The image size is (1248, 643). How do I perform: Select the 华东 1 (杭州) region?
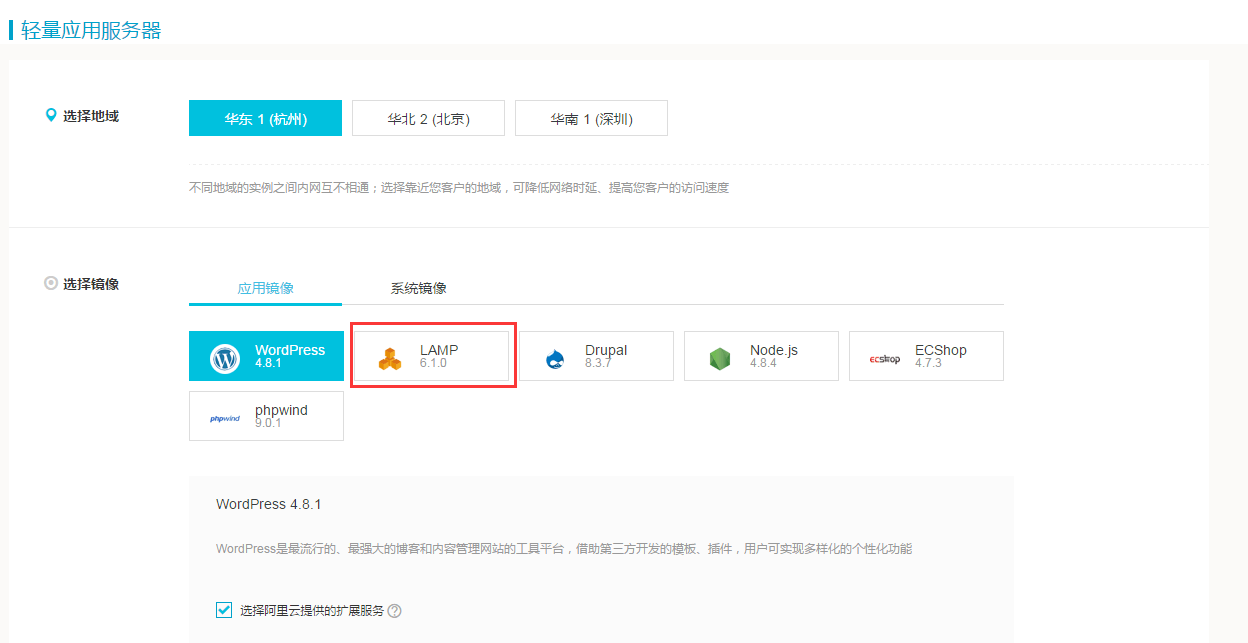point(265,118)
